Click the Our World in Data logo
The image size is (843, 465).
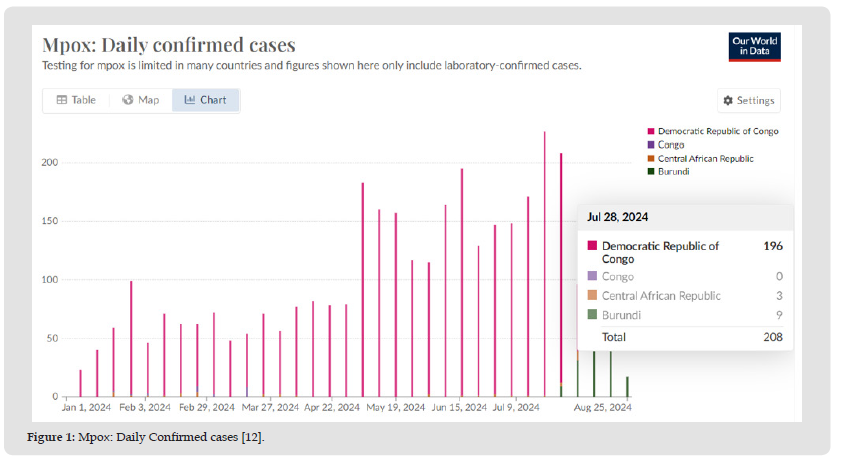754,47
